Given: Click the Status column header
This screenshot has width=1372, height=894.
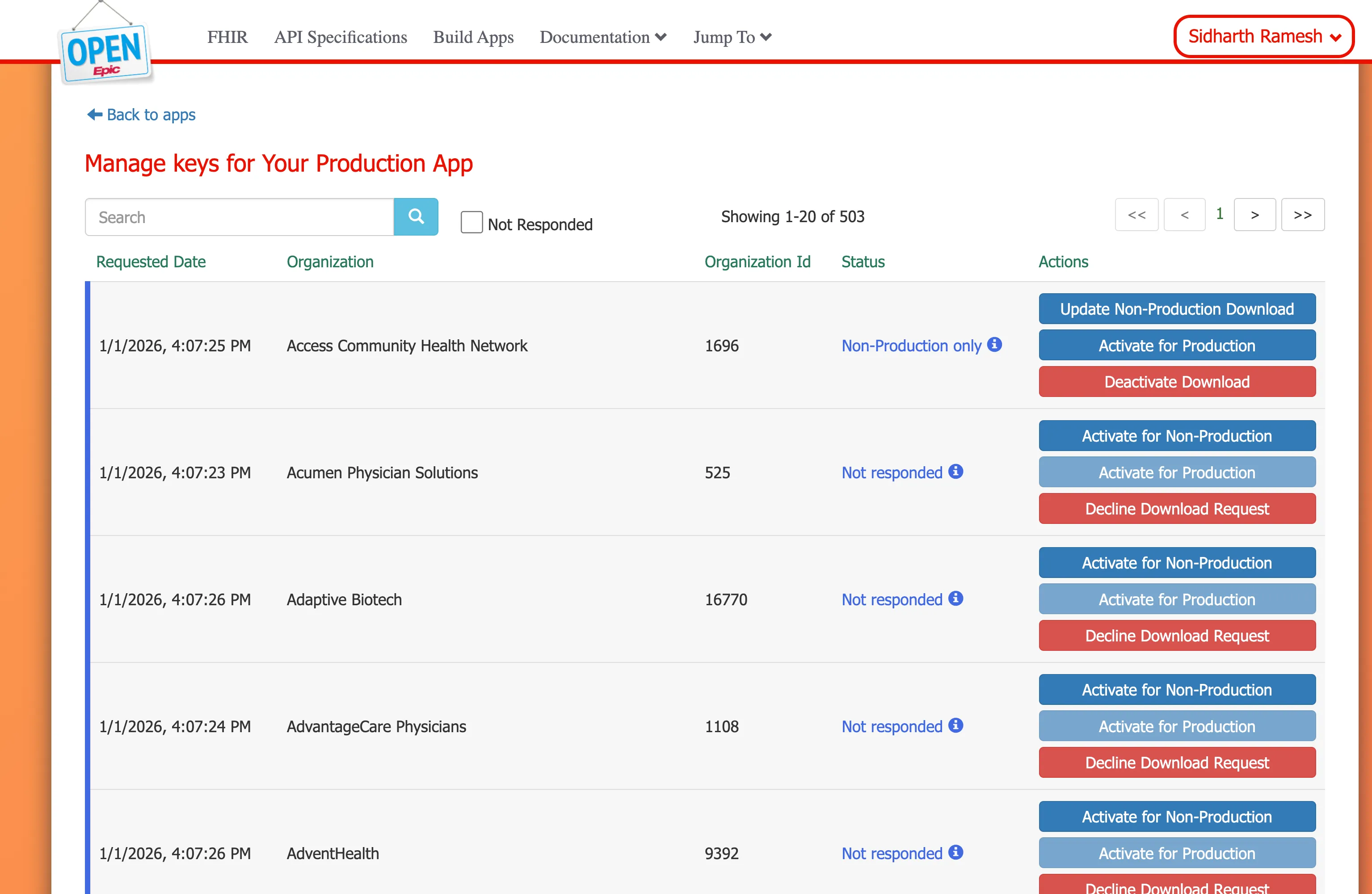Looking at the screenshot, I should [x=863, y=262].
